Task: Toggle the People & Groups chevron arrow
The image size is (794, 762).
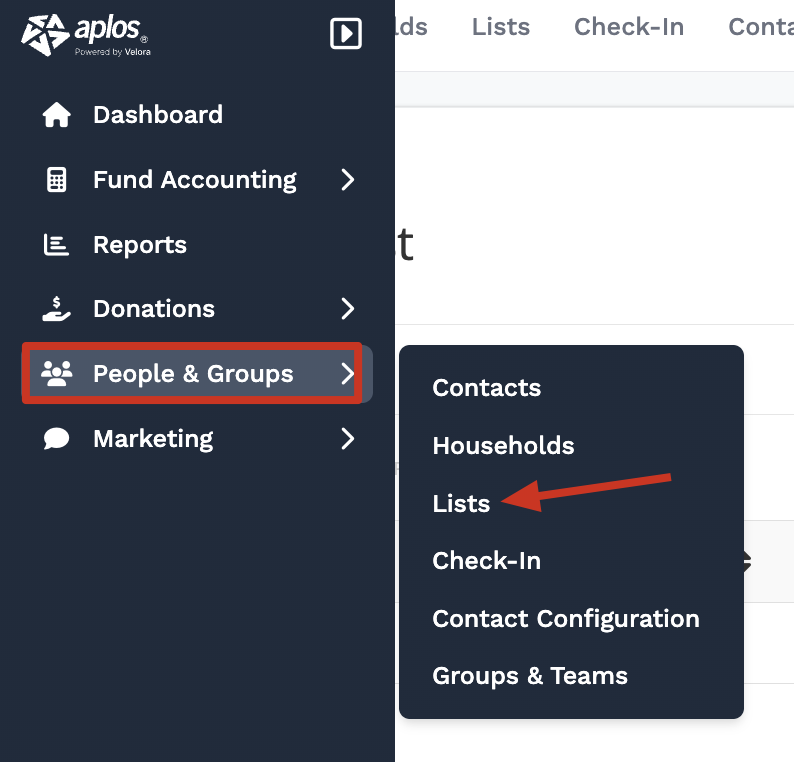Action: pos(347,374)
